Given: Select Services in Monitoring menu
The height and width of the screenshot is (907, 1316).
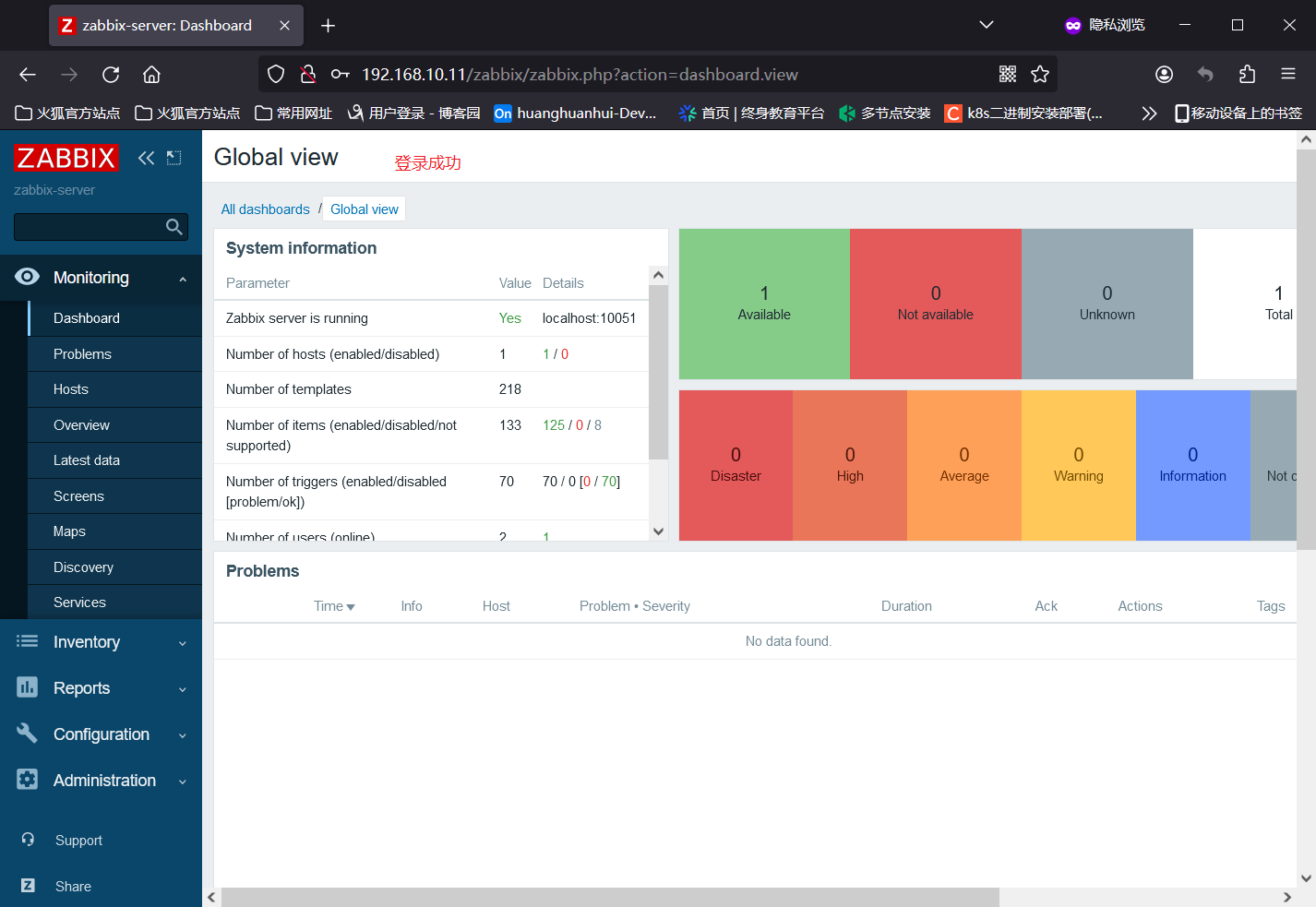Looking at the screenshot, I should [115, 603].
